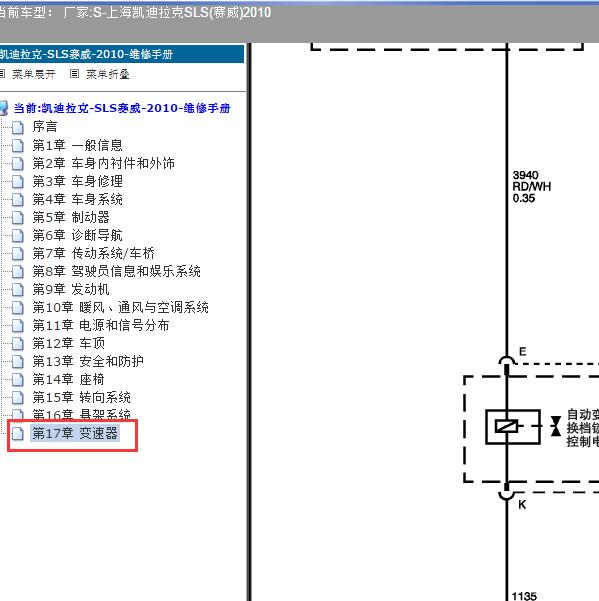Click the page icon beside 第4章 车身系统
Viewport: 599px width, 601px height.
tap(18, 199)
